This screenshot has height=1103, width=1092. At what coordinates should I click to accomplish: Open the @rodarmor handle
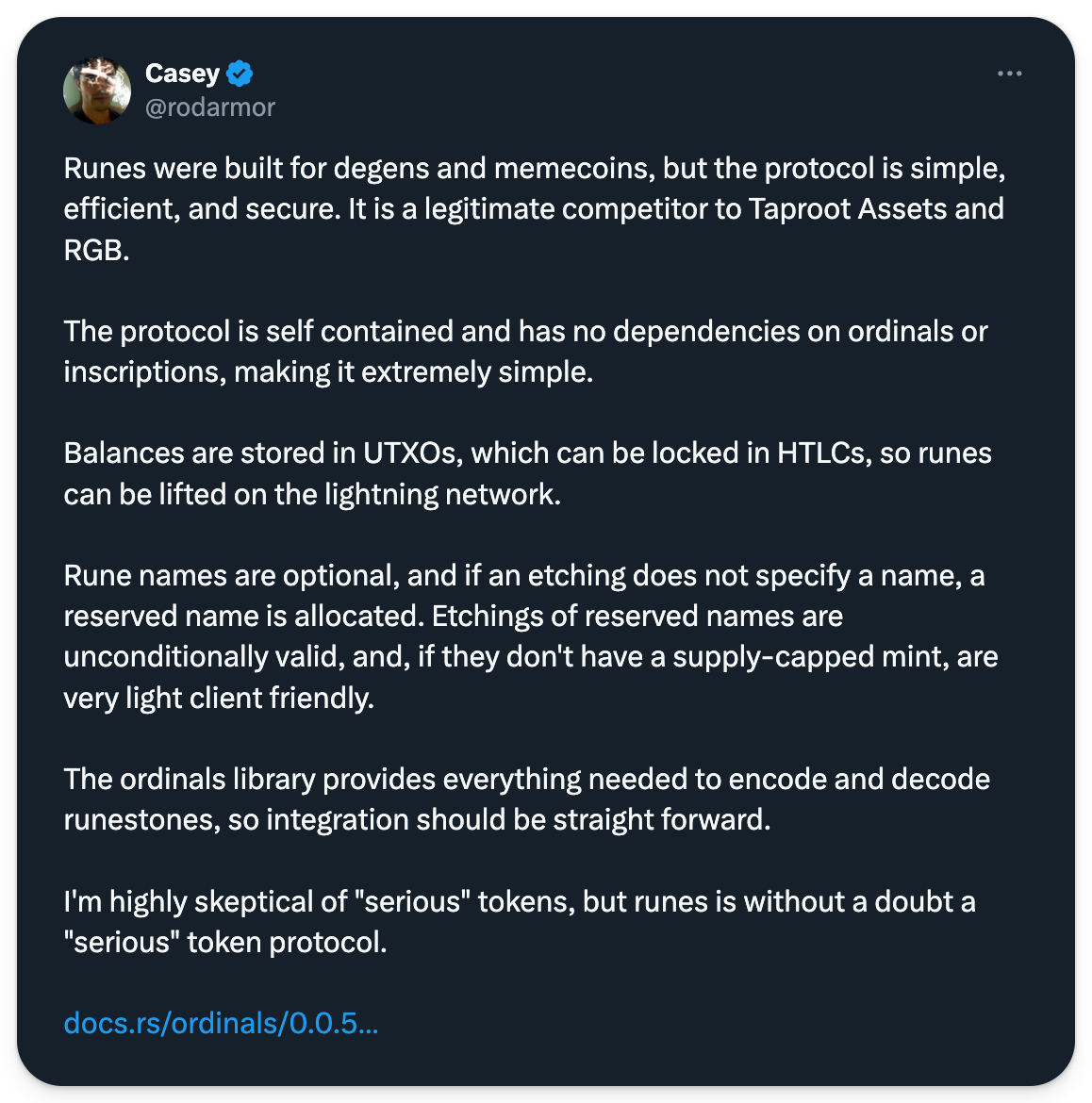click(x=209, y=107)
